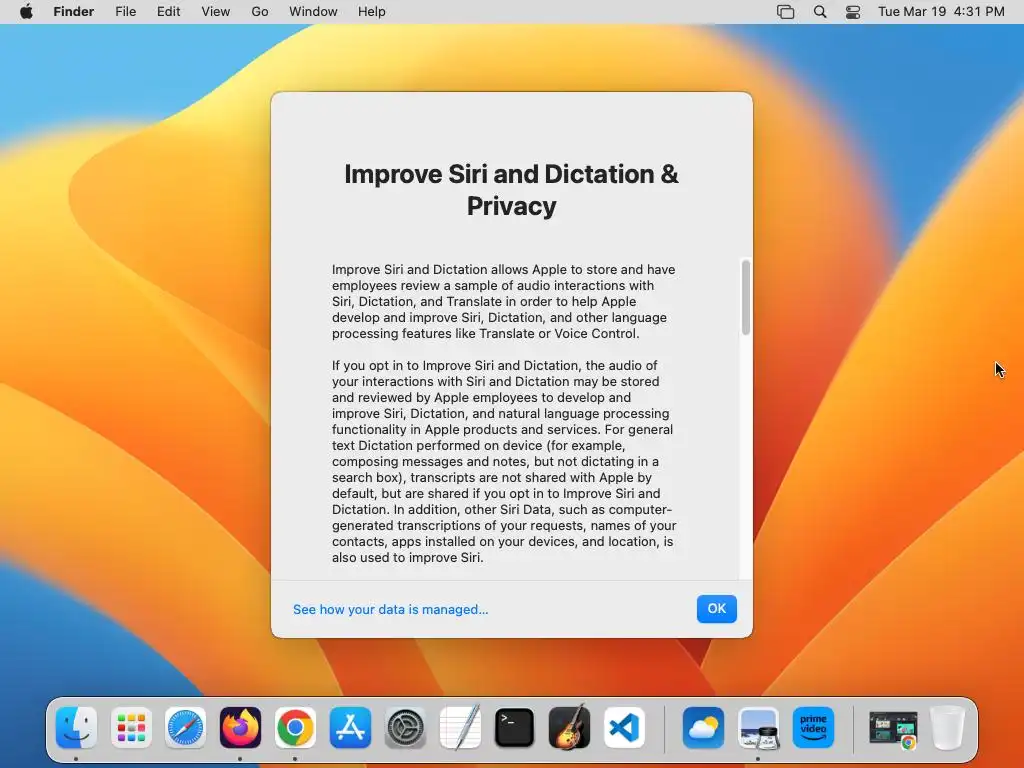
Task: Open the File menu
Action: 125,12
